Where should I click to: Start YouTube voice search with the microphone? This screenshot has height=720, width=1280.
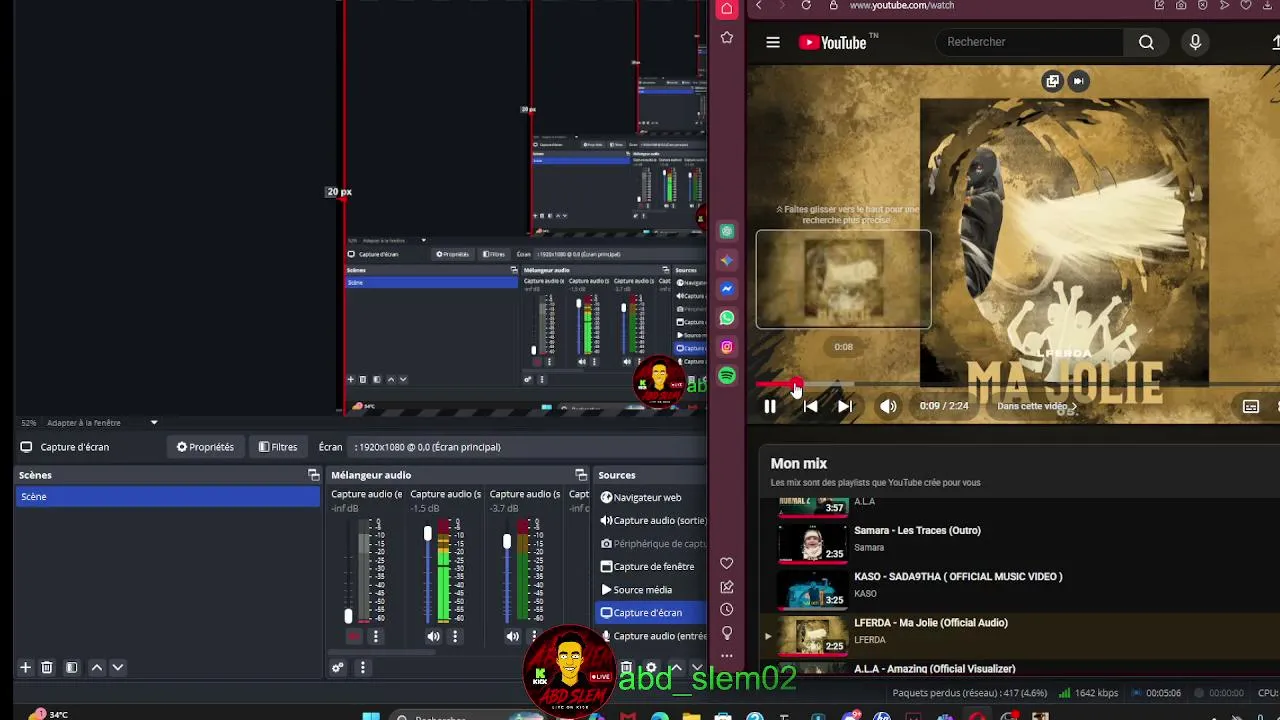pyautogui.click(x=1195, y=42)
